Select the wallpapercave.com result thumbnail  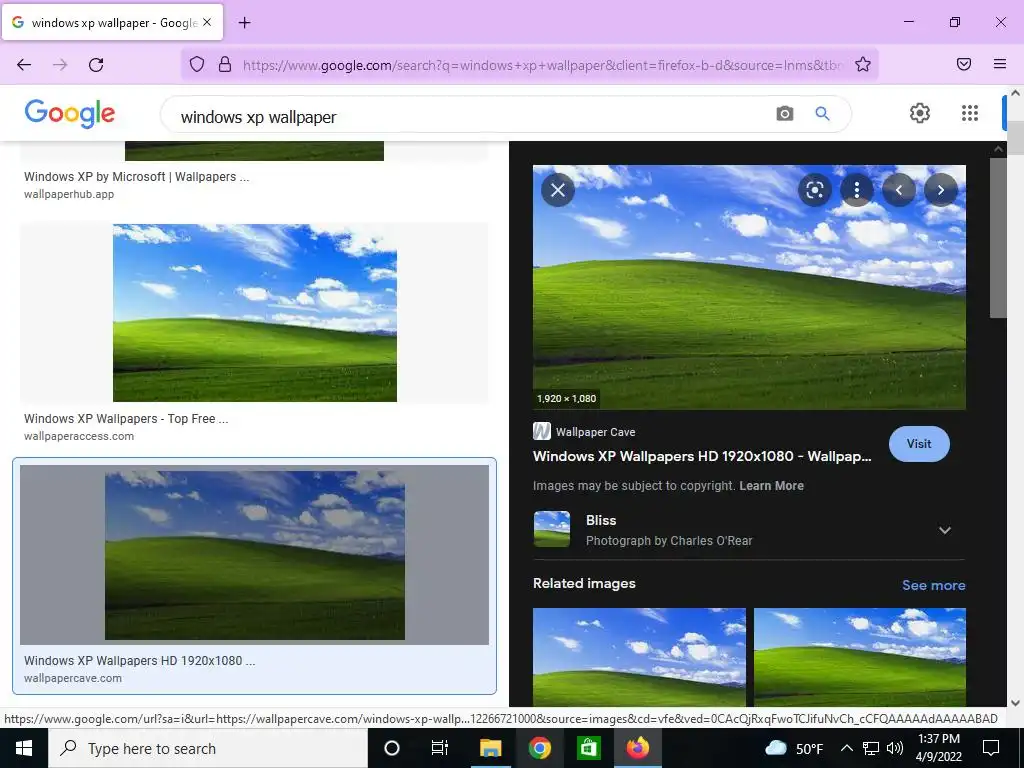255,555
